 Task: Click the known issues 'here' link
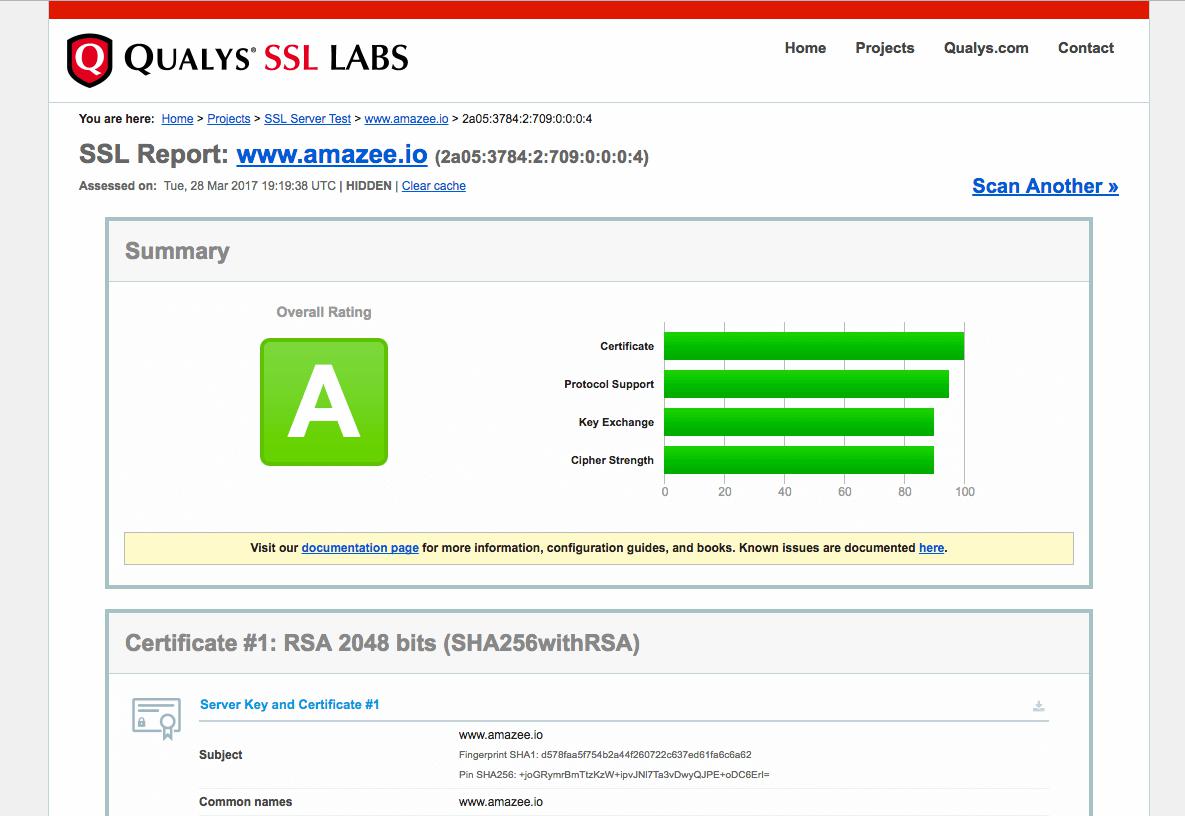[x=931, y=548]
